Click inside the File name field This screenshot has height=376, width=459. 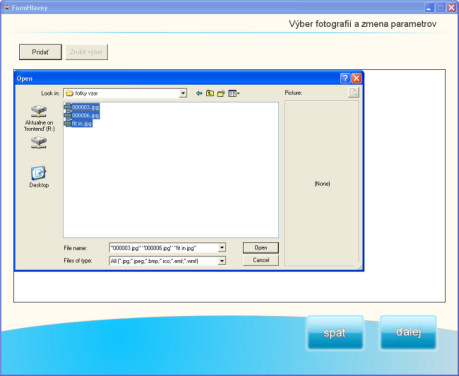(164, 248)
